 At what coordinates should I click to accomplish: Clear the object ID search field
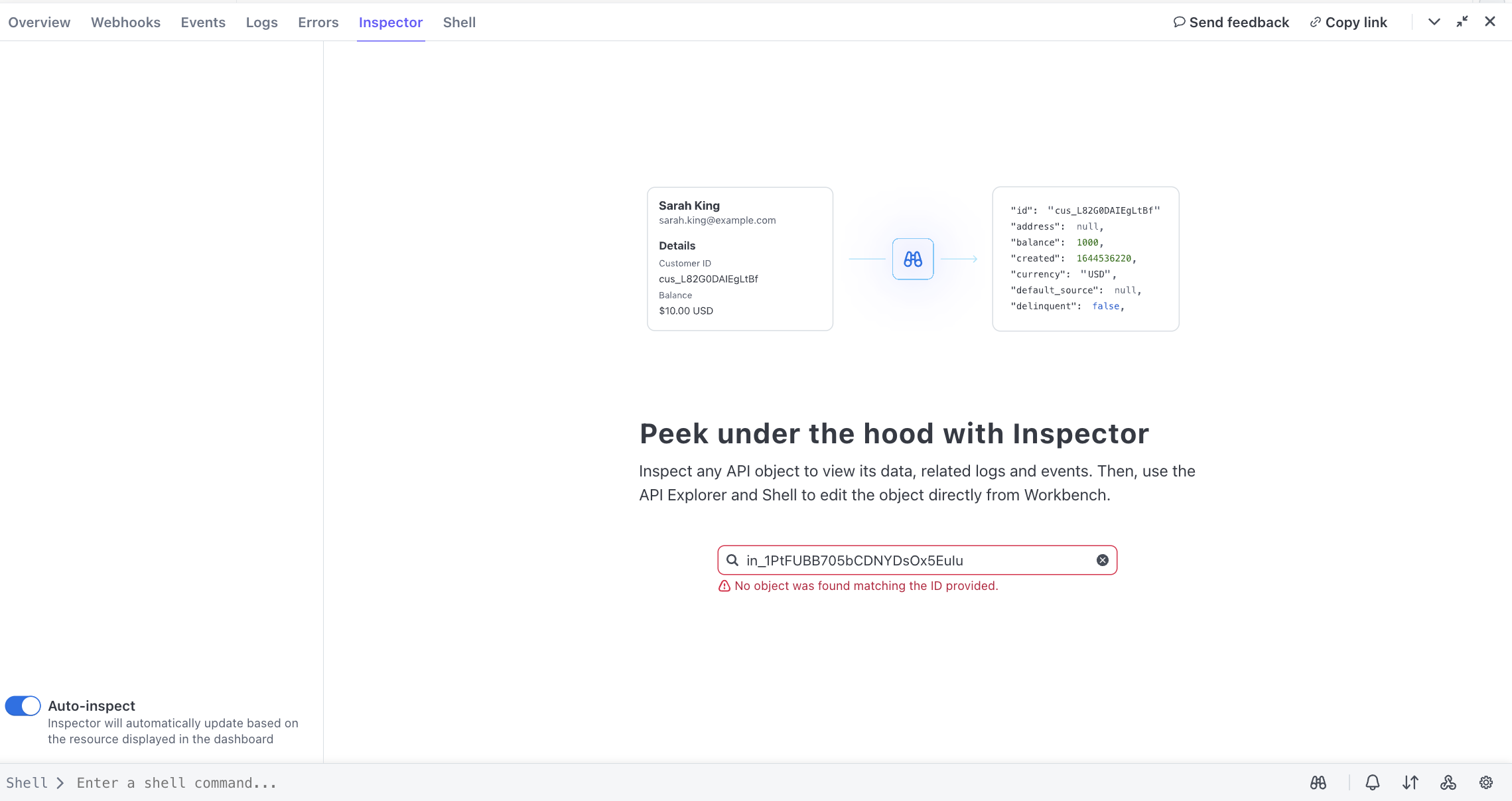[1102, 560]
